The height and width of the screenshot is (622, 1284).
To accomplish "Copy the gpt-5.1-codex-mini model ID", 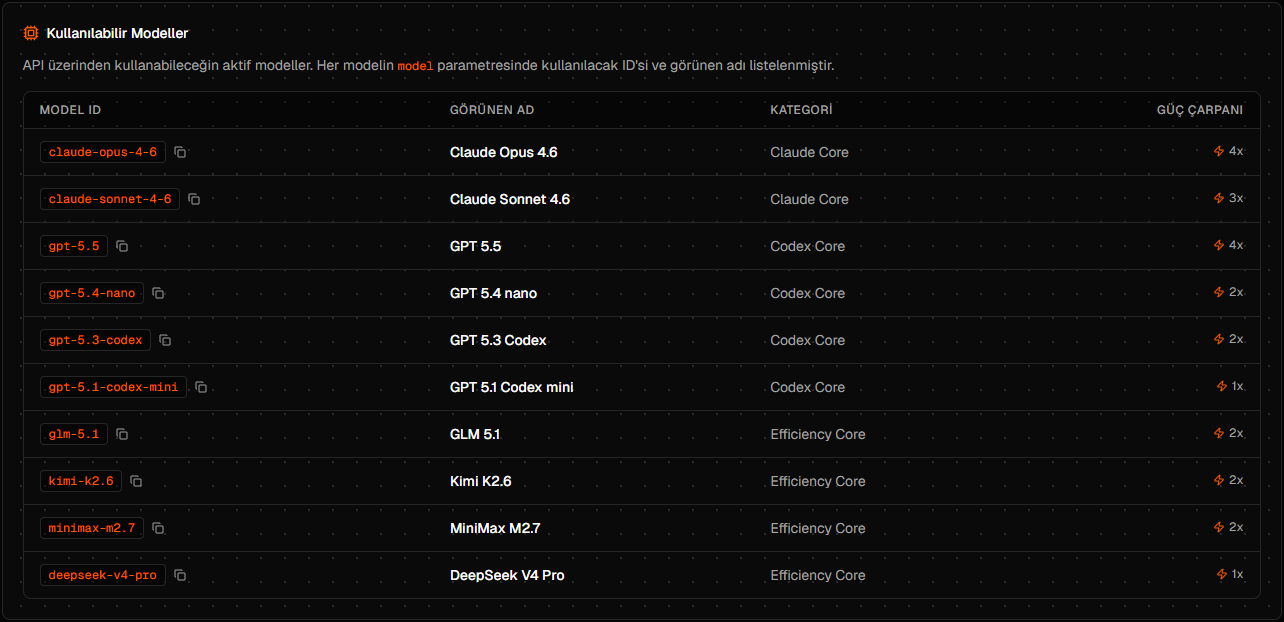I will 201,387.
